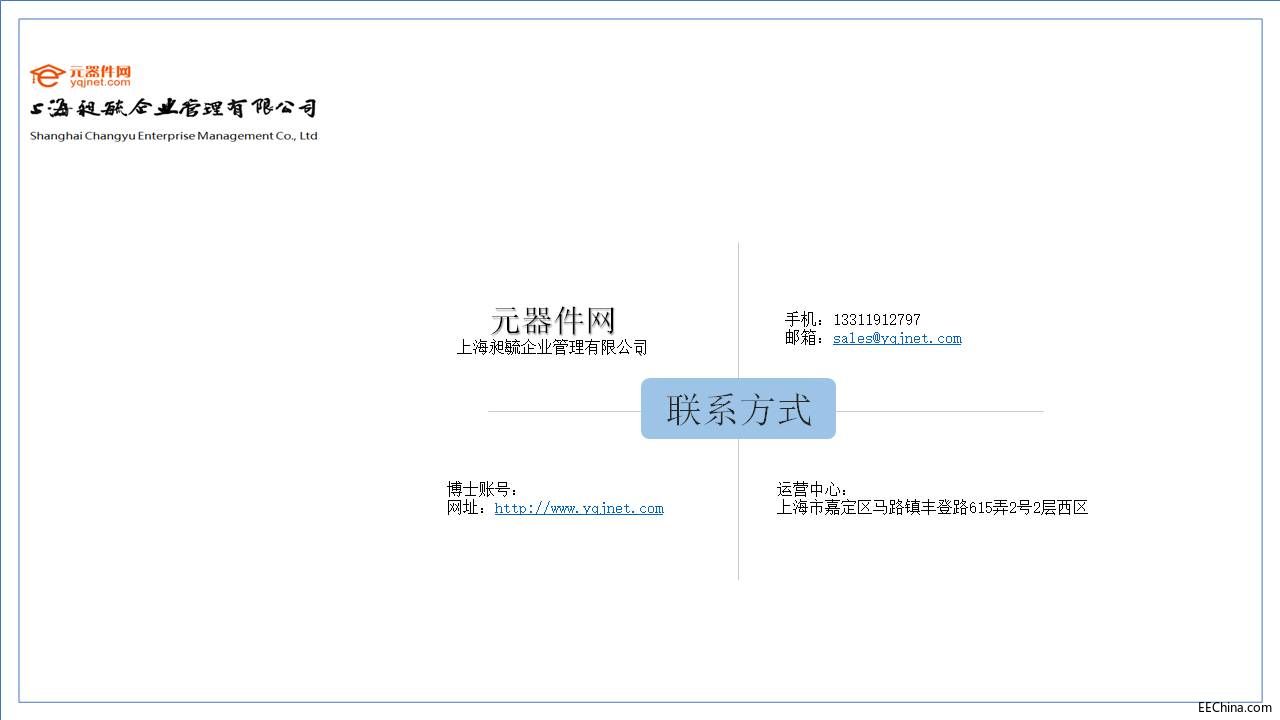
Task: Click the yqjnet.com orange logo icon
Action: (80, 75)
